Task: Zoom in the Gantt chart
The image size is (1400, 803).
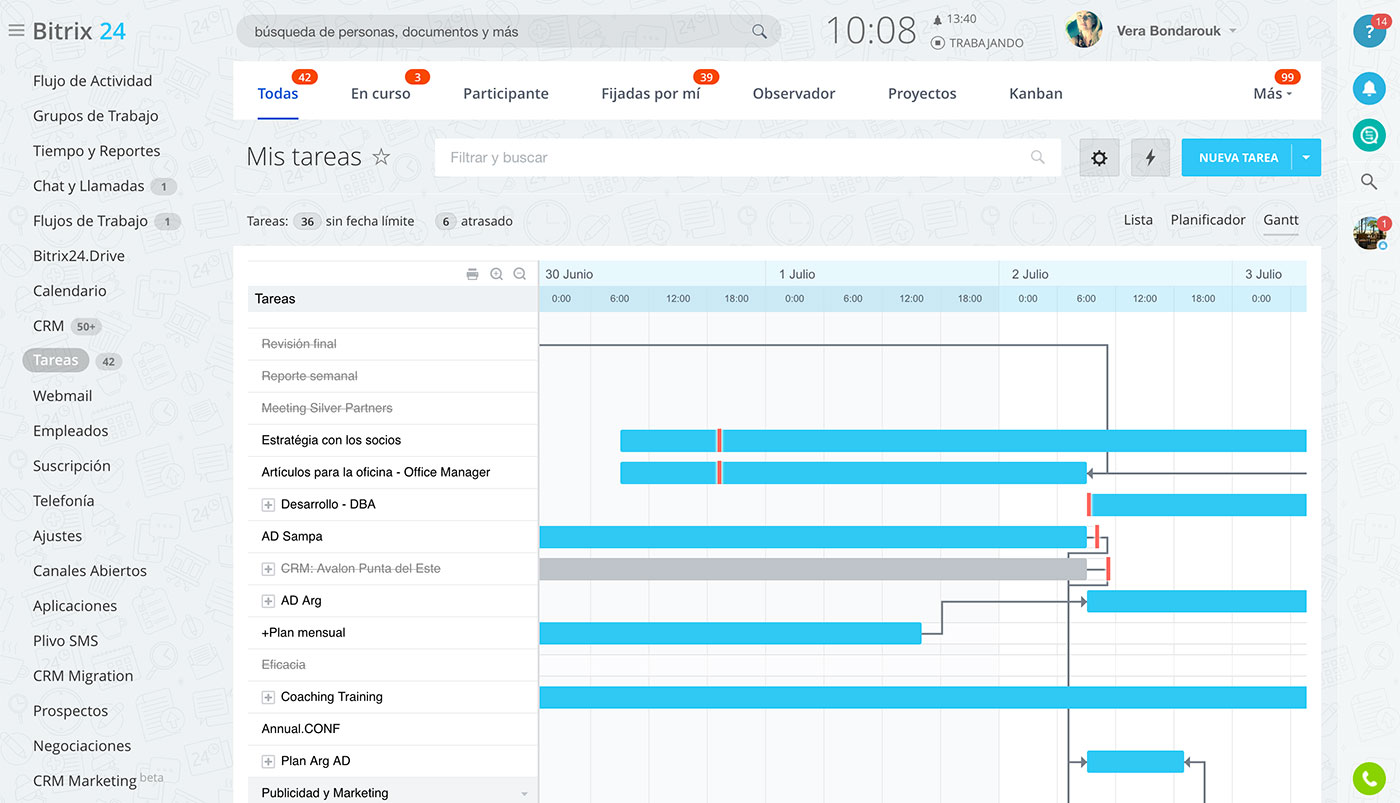Action: coord(496,274)
